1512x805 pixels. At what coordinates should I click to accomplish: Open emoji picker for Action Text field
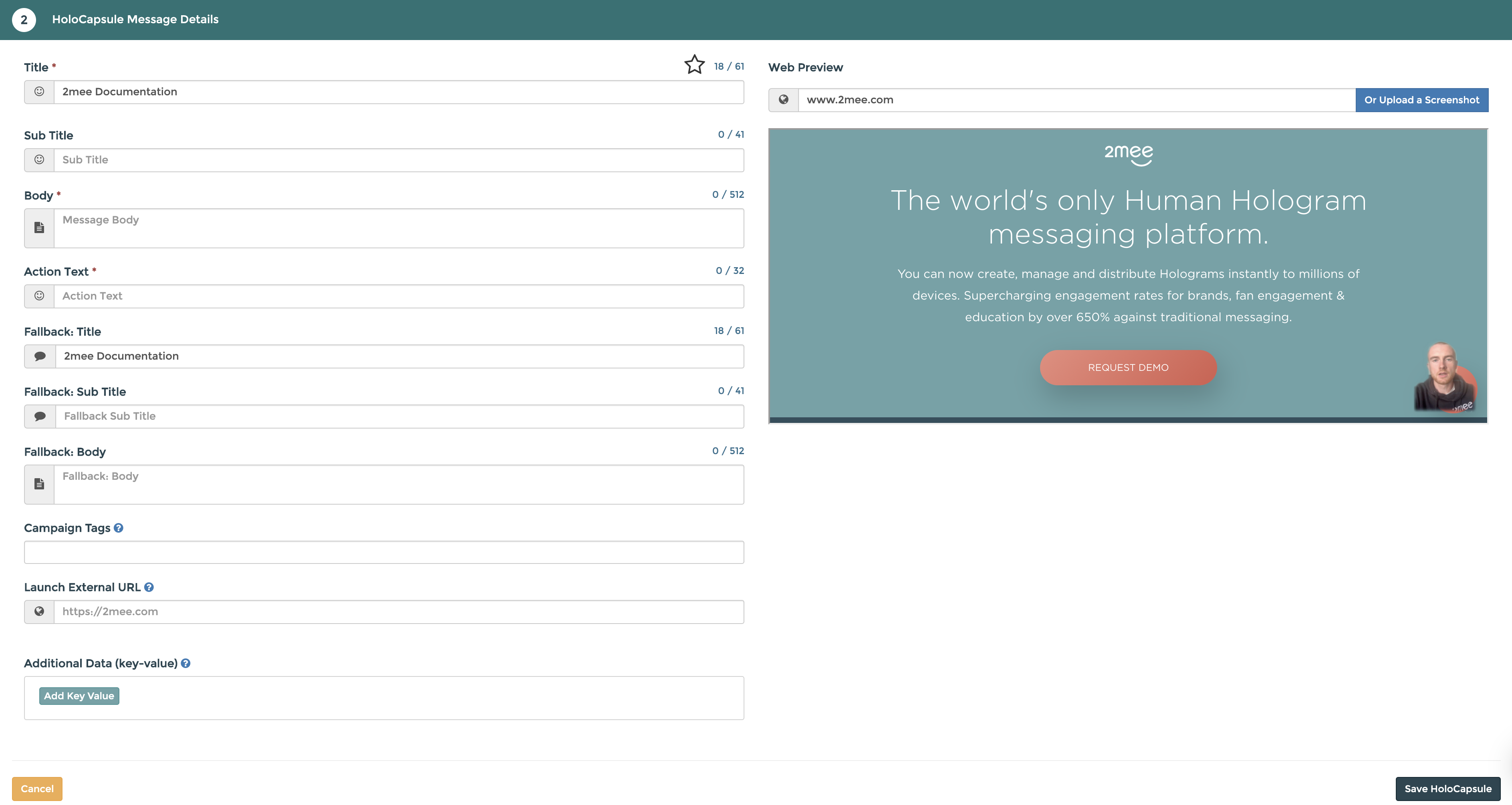tap(39, 296)
